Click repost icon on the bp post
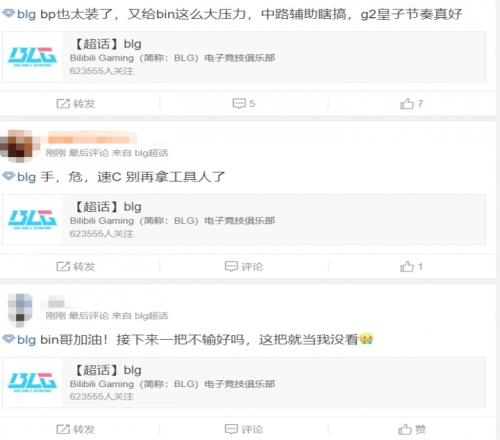500x440 pixels. tap(63, 104)
